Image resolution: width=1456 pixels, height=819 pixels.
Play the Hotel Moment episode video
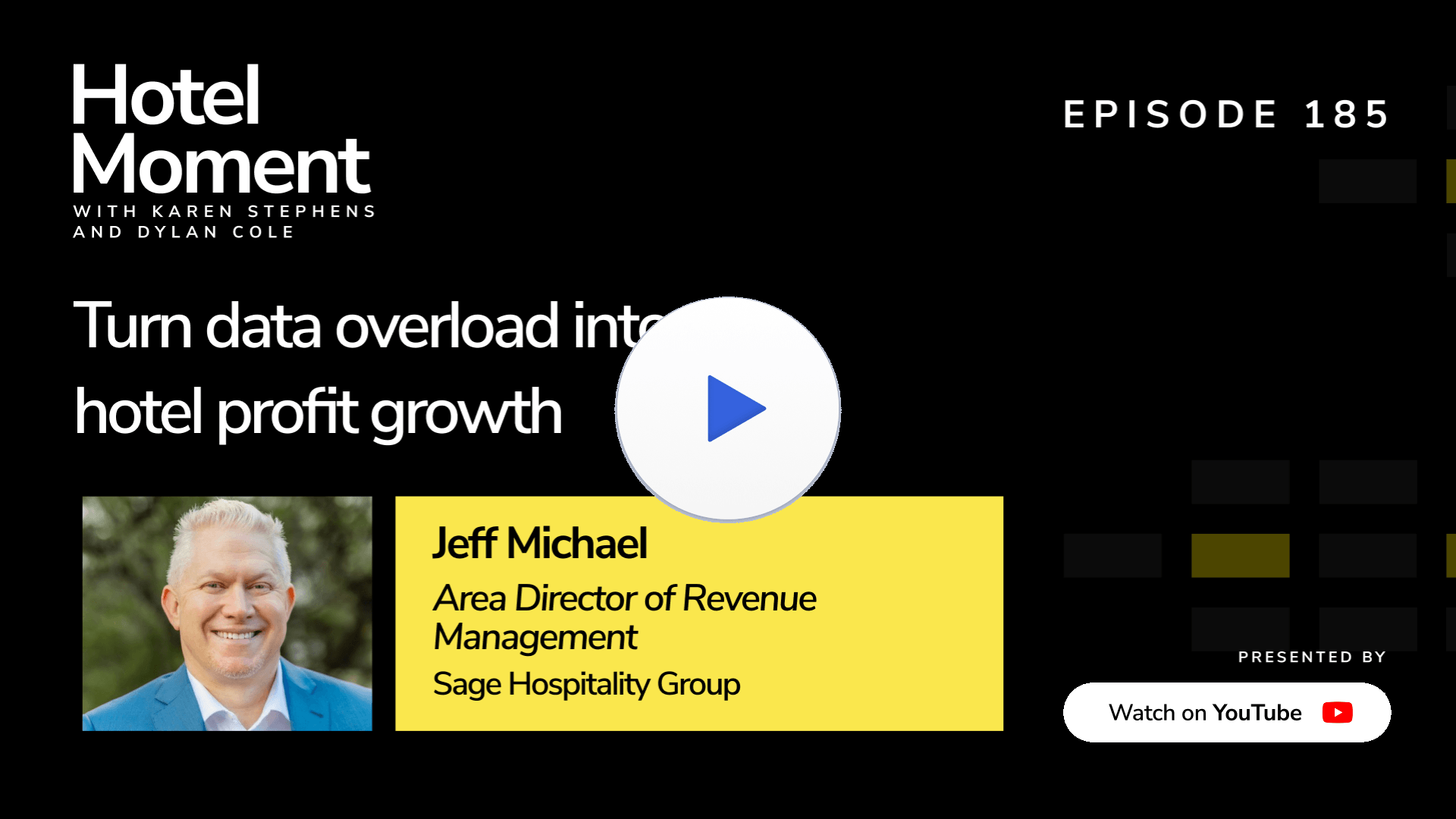tap(728, 409)
